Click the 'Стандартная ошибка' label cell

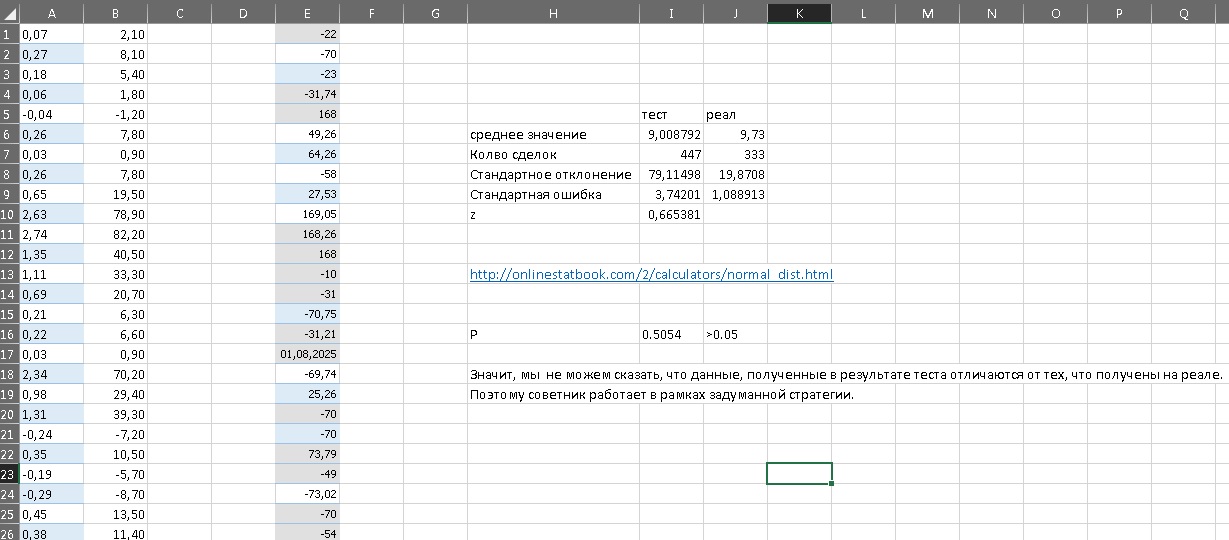(x=553, y=194)
